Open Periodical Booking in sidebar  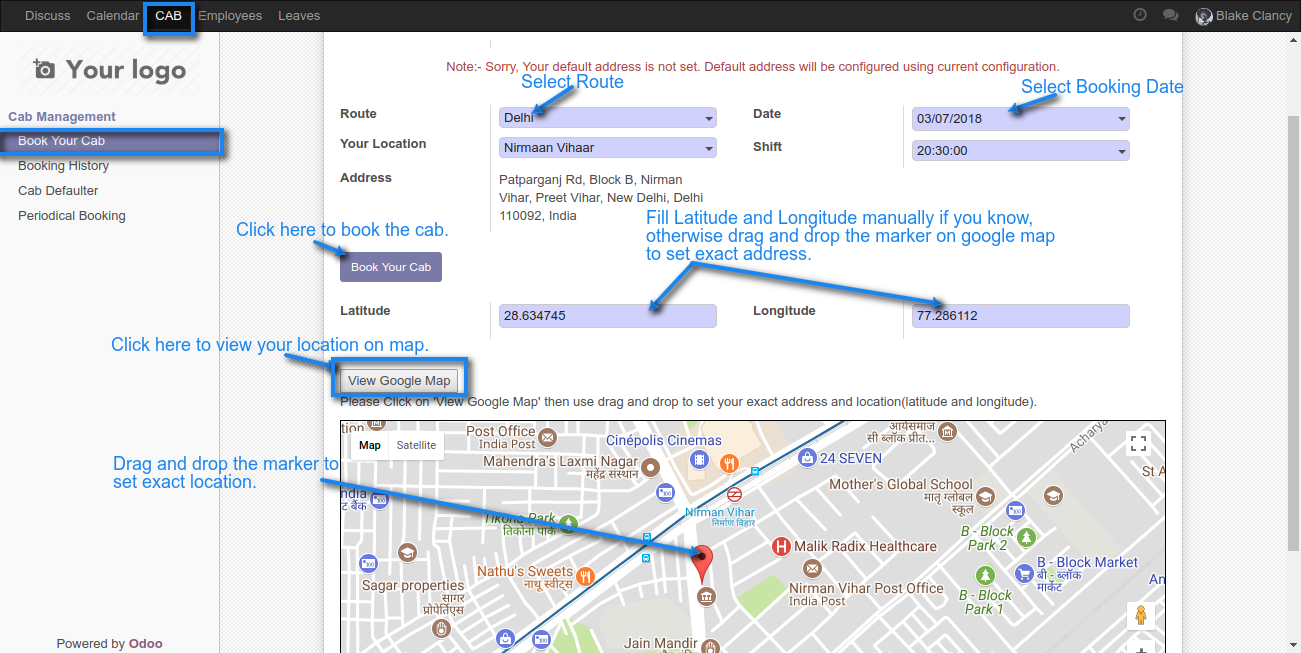[72, 216]
